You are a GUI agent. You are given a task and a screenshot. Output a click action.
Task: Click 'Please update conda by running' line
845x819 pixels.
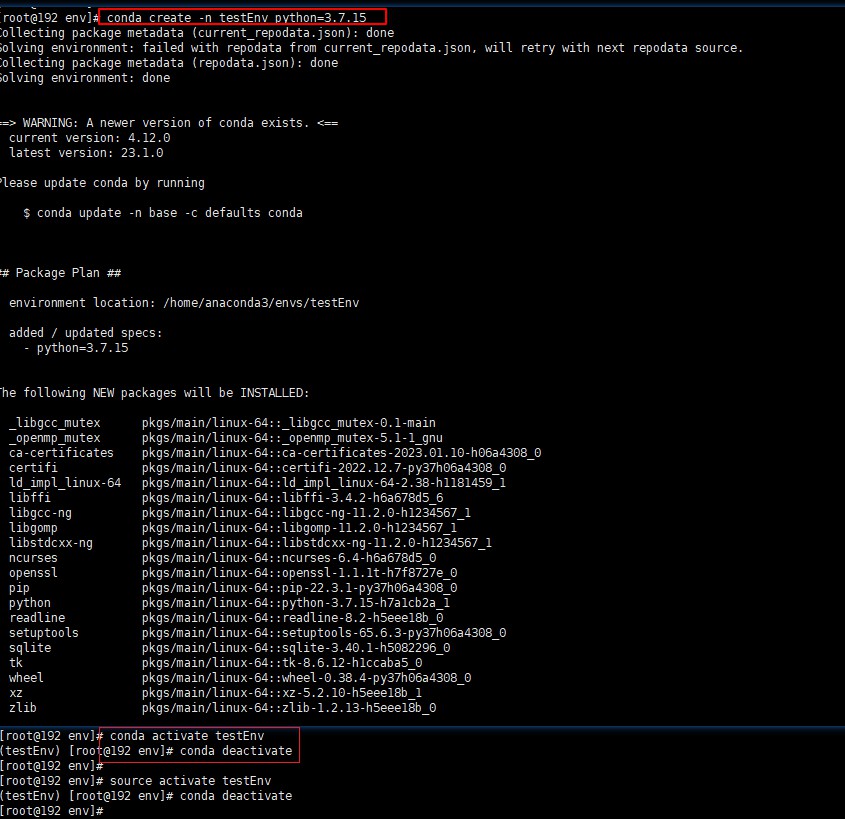[102, 183]
